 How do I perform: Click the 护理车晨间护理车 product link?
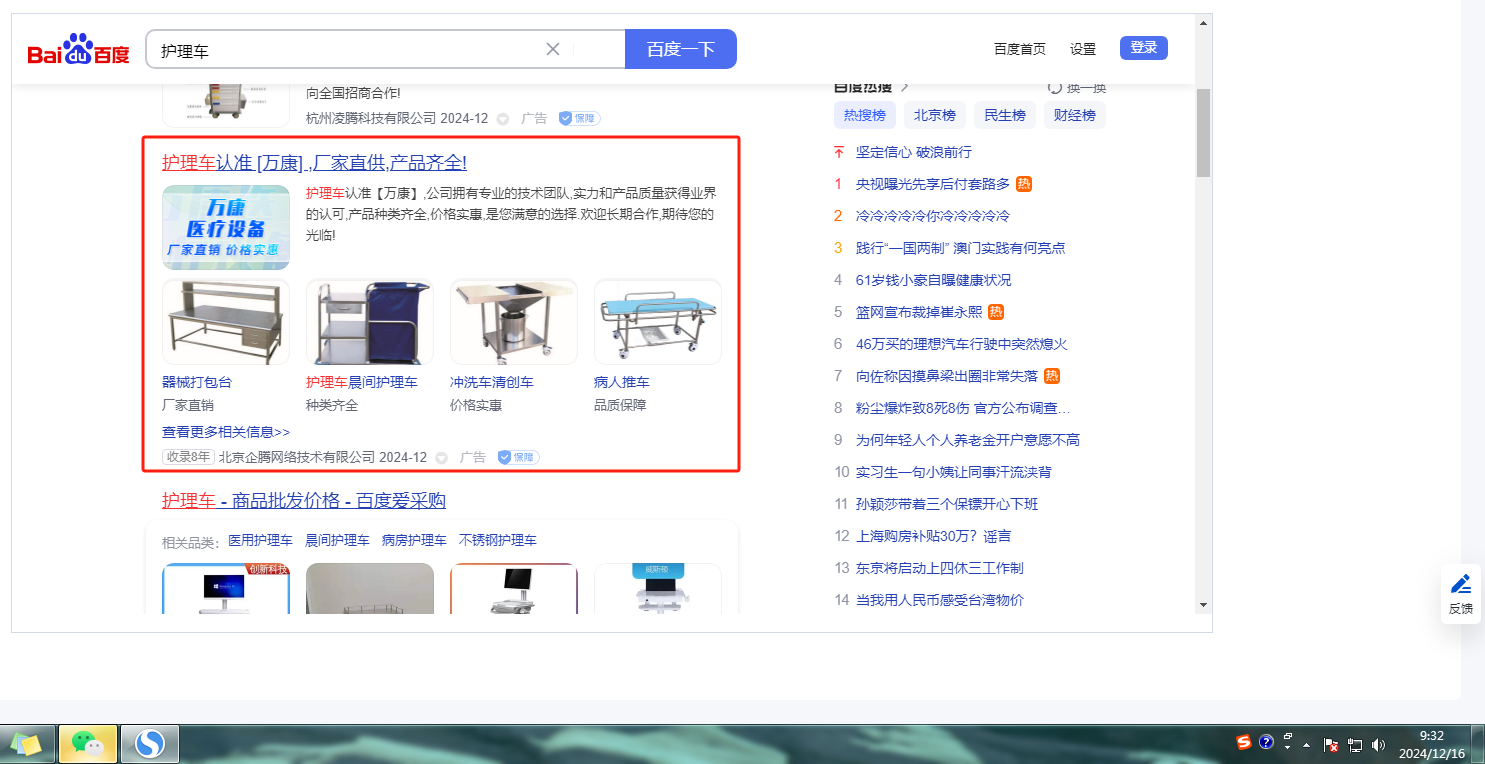[362, 382]
